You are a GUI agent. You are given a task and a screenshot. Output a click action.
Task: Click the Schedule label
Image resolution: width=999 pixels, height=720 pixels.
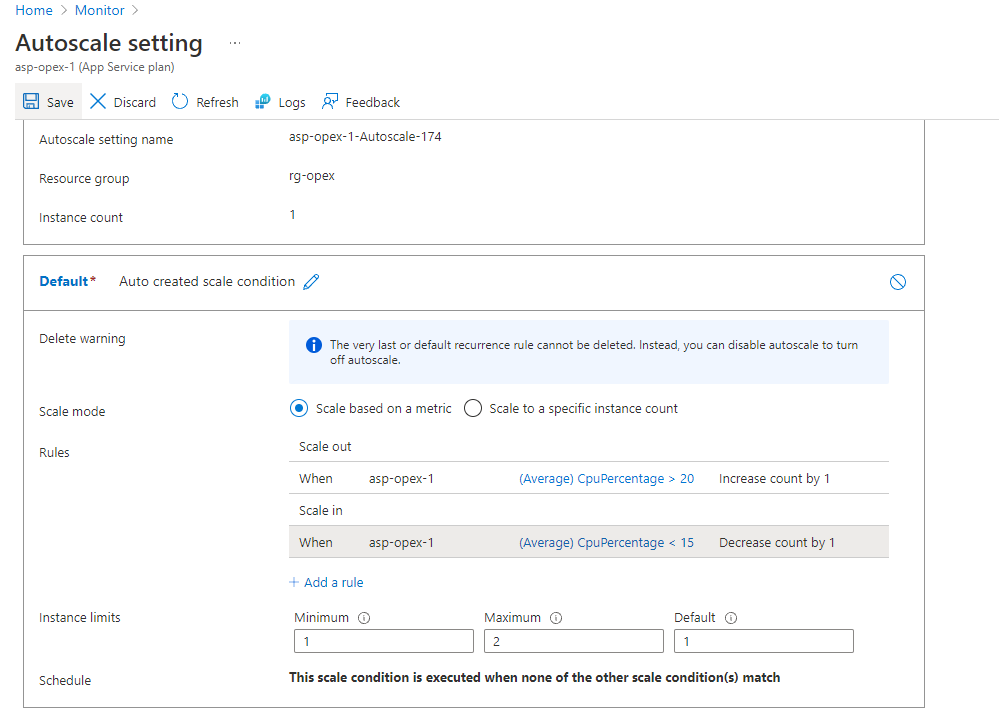pyautogui.click(x=65, y=680)
